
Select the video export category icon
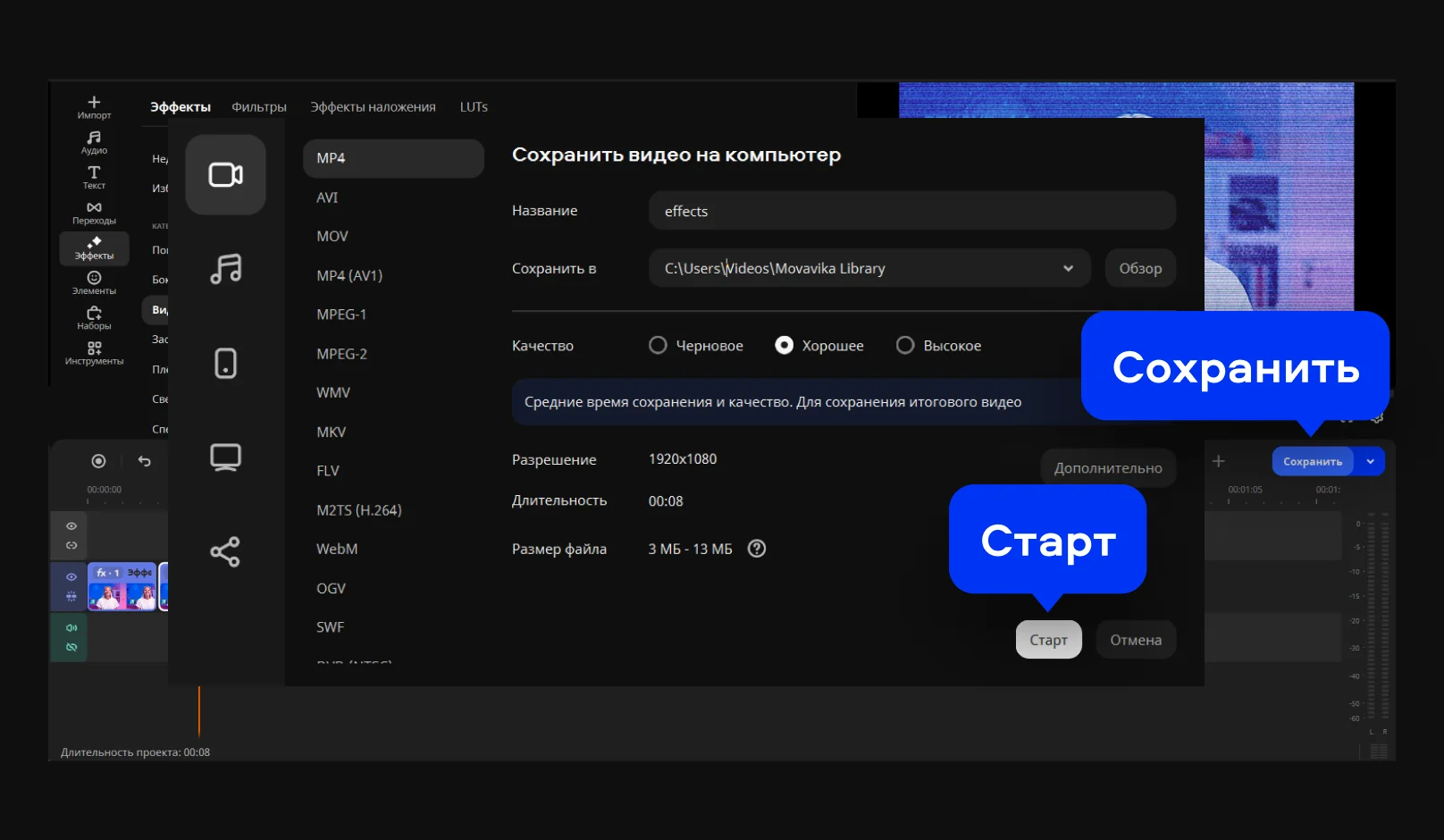225,174
